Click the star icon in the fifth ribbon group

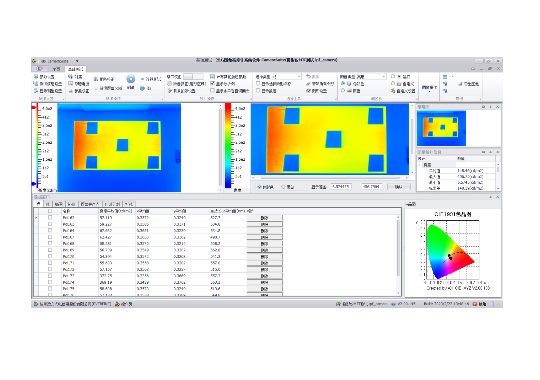[x=393, y=91]
